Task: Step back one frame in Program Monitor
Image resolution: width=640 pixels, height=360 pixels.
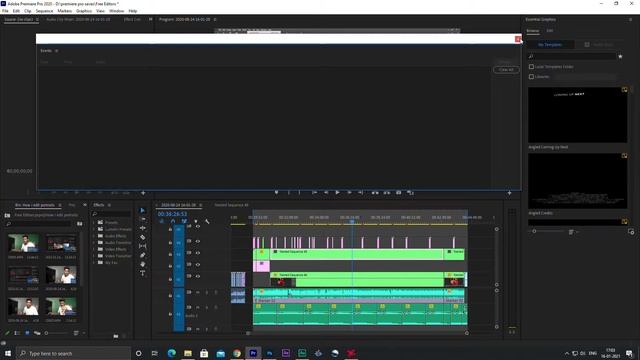Action: click(x=326, y=193)
